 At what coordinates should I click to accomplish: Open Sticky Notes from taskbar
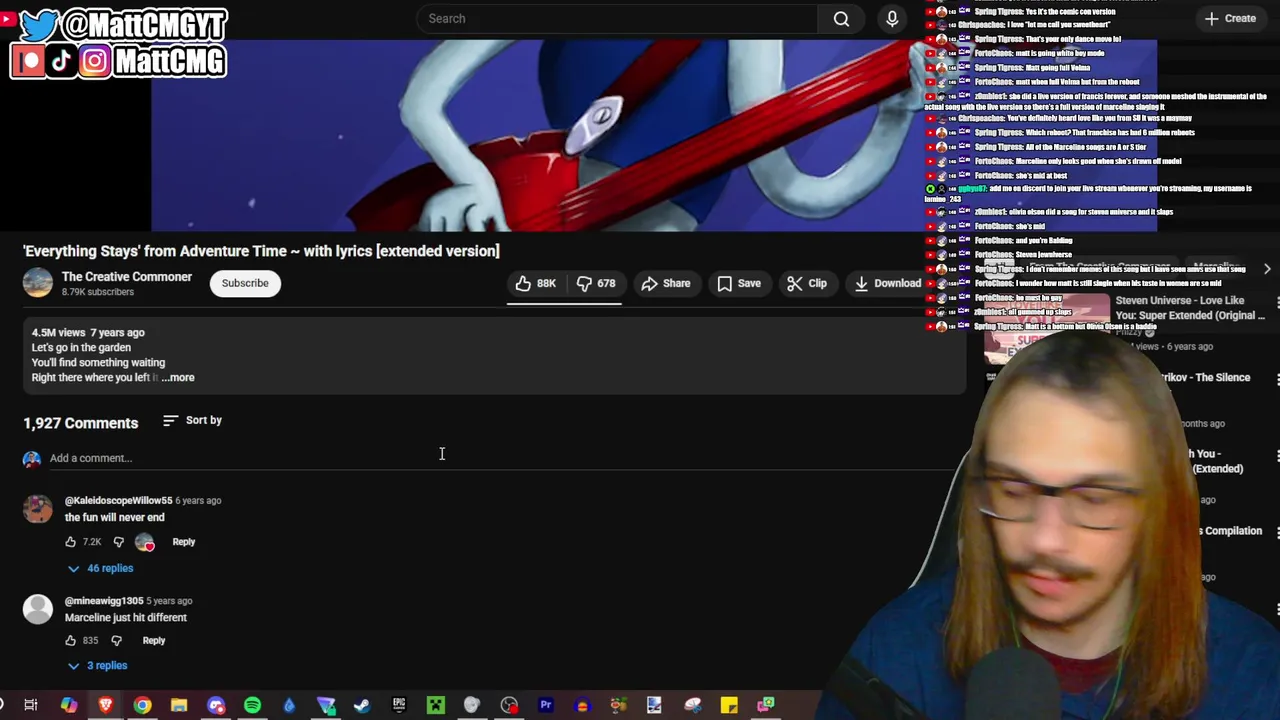click(729, 705)
